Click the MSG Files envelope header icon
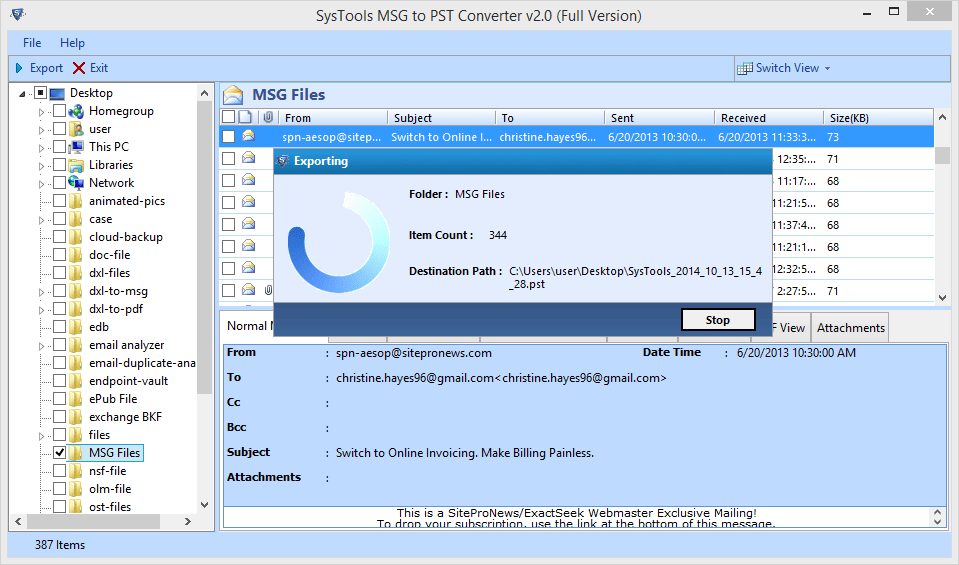959x565 pixels. point(233,95)
